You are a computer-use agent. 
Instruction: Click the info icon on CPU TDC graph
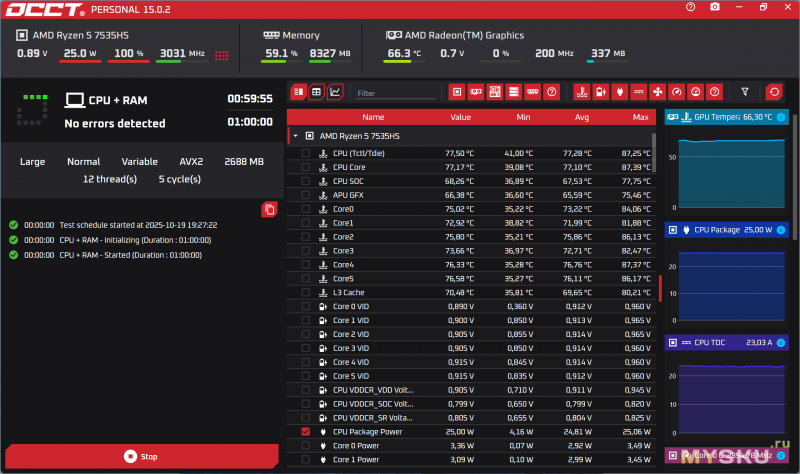pos(781,343)
